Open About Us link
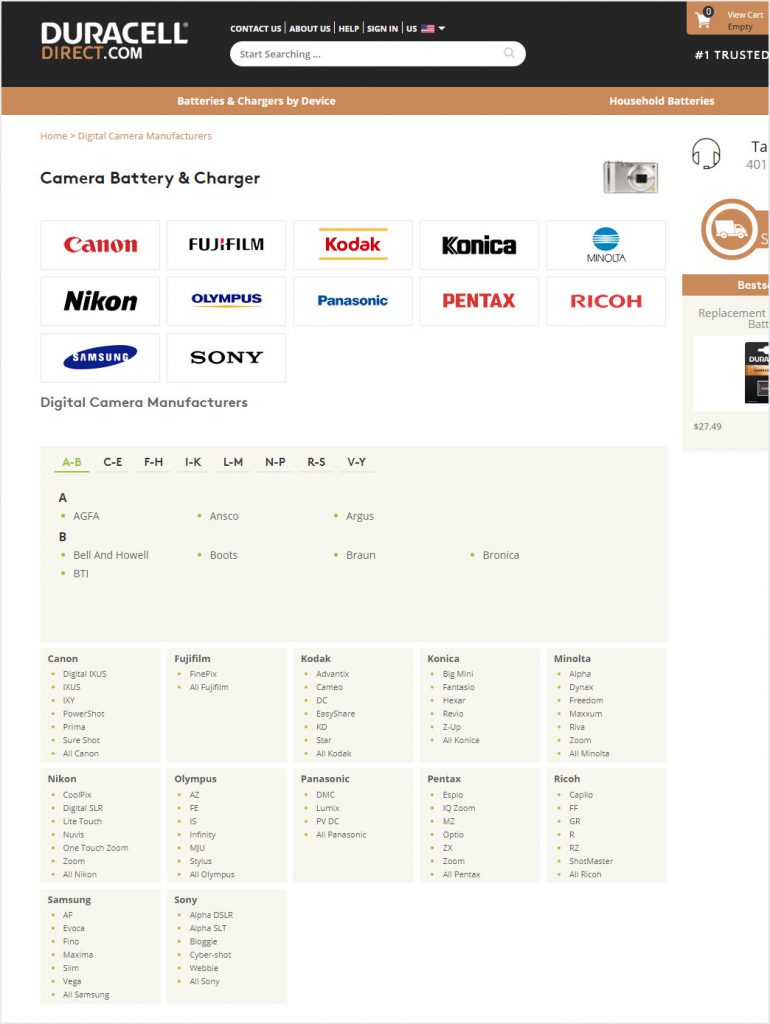This screenshot has height=1024, width=770. (310, 29)
